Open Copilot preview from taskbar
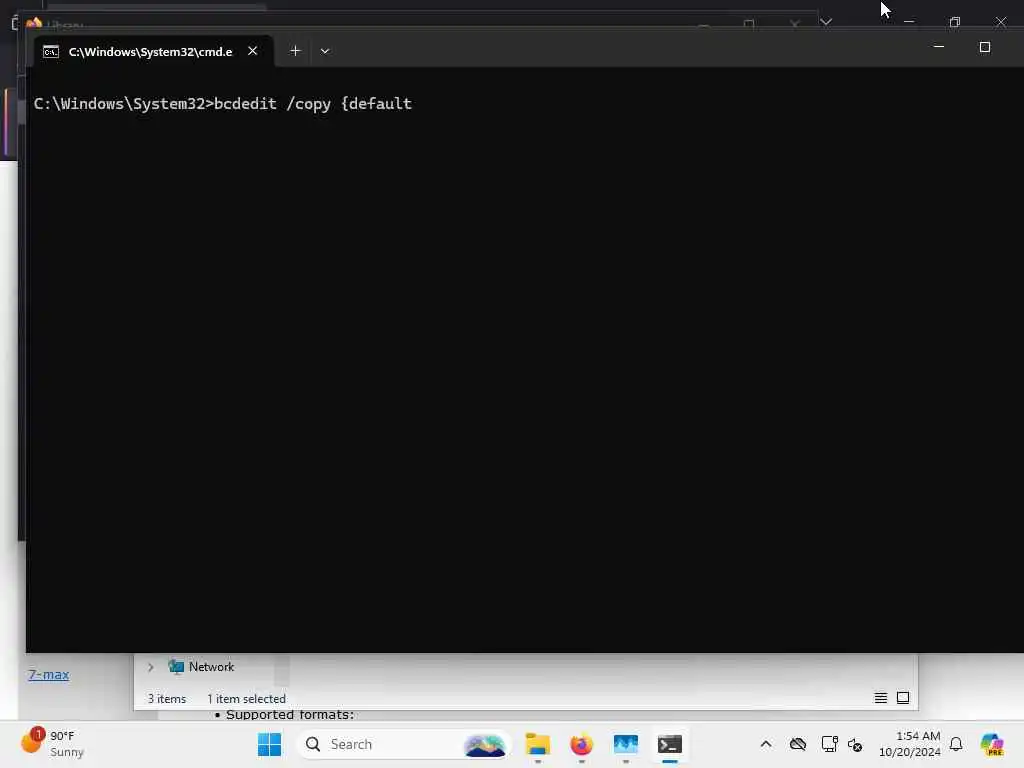Image resolution: width=1024 pixels, height=768 pixels. click(992, 744)
